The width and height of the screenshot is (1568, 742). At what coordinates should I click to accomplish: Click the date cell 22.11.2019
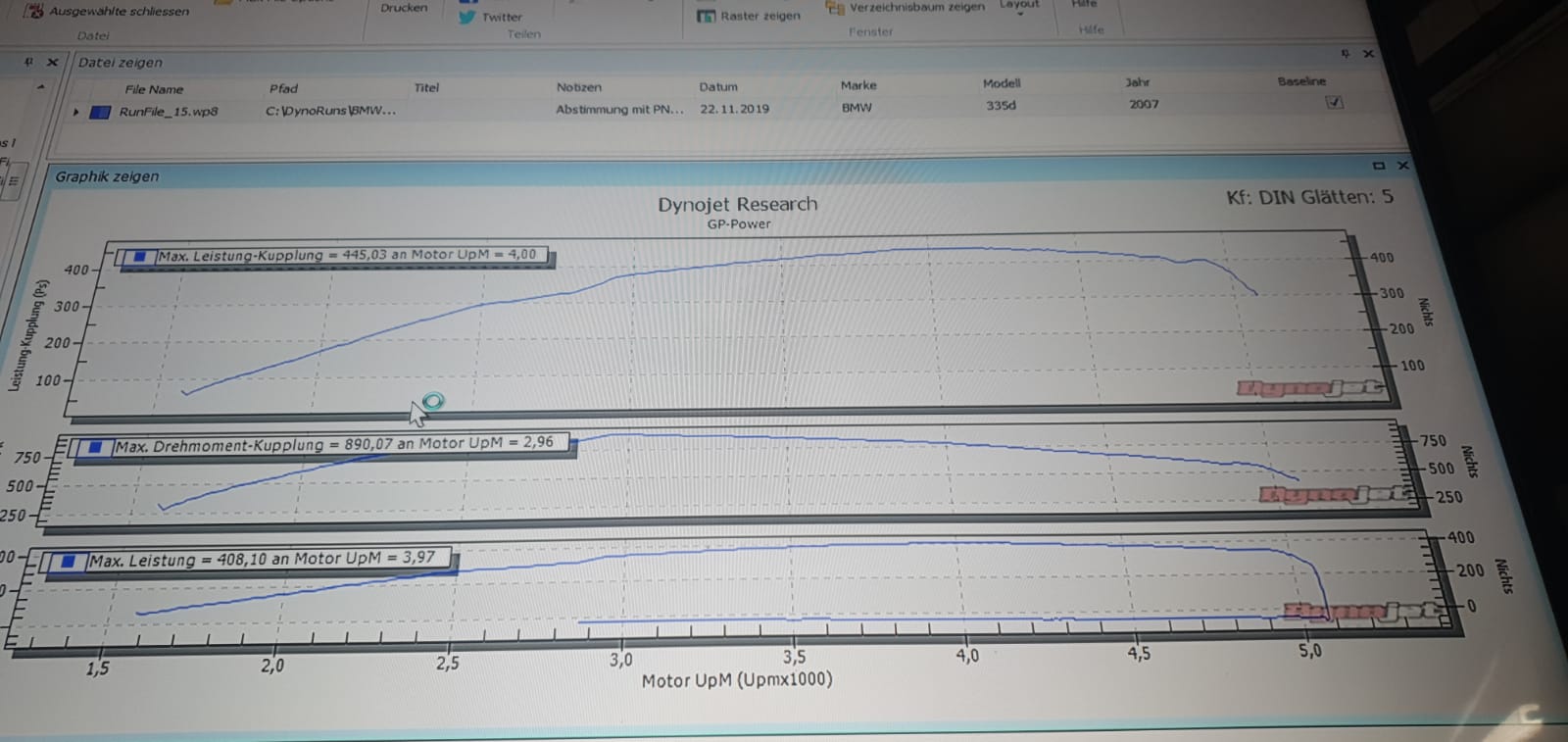(735, 109)
